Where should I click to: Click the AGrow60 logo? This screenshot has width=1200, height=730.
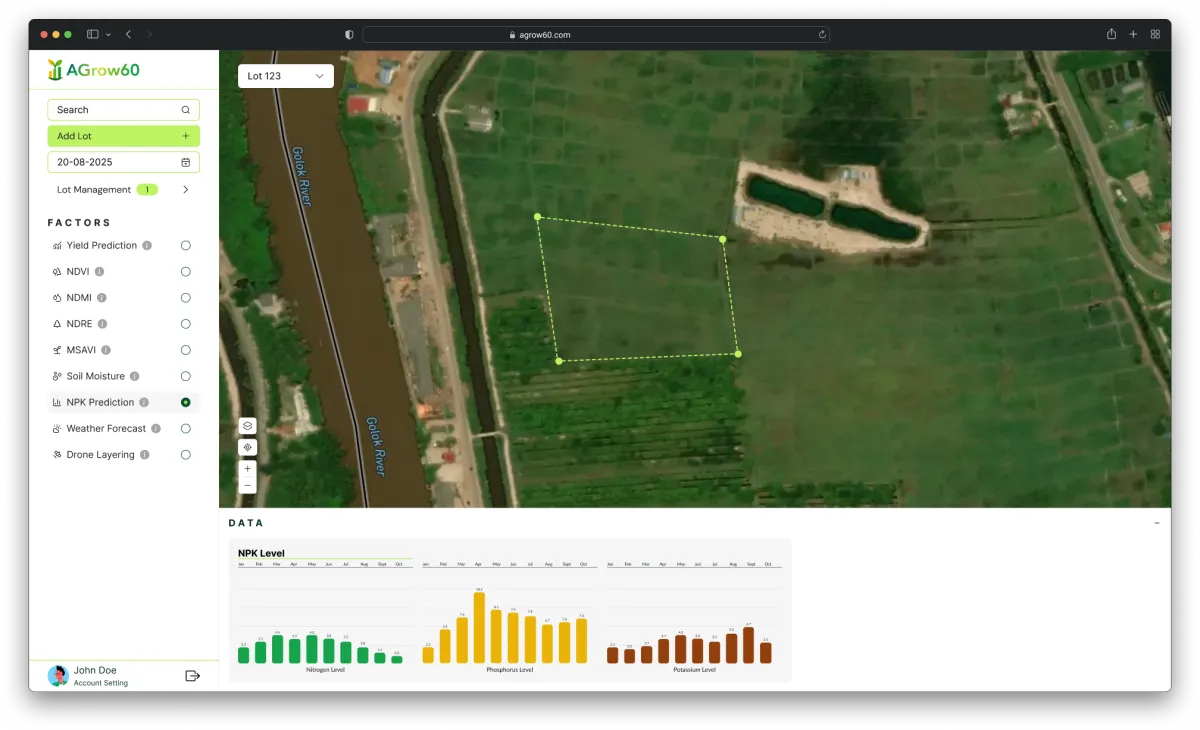click(x=94, y=70)
